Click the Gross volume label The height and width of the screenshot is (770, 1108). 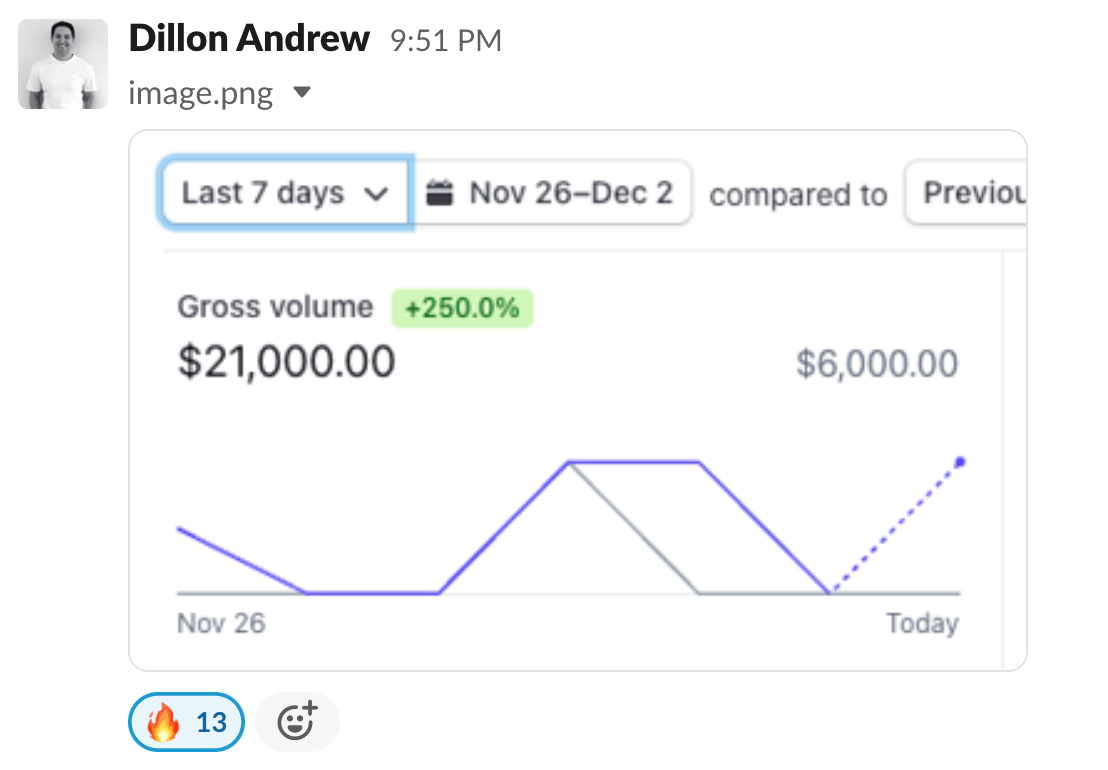click(x=275, y=307)
